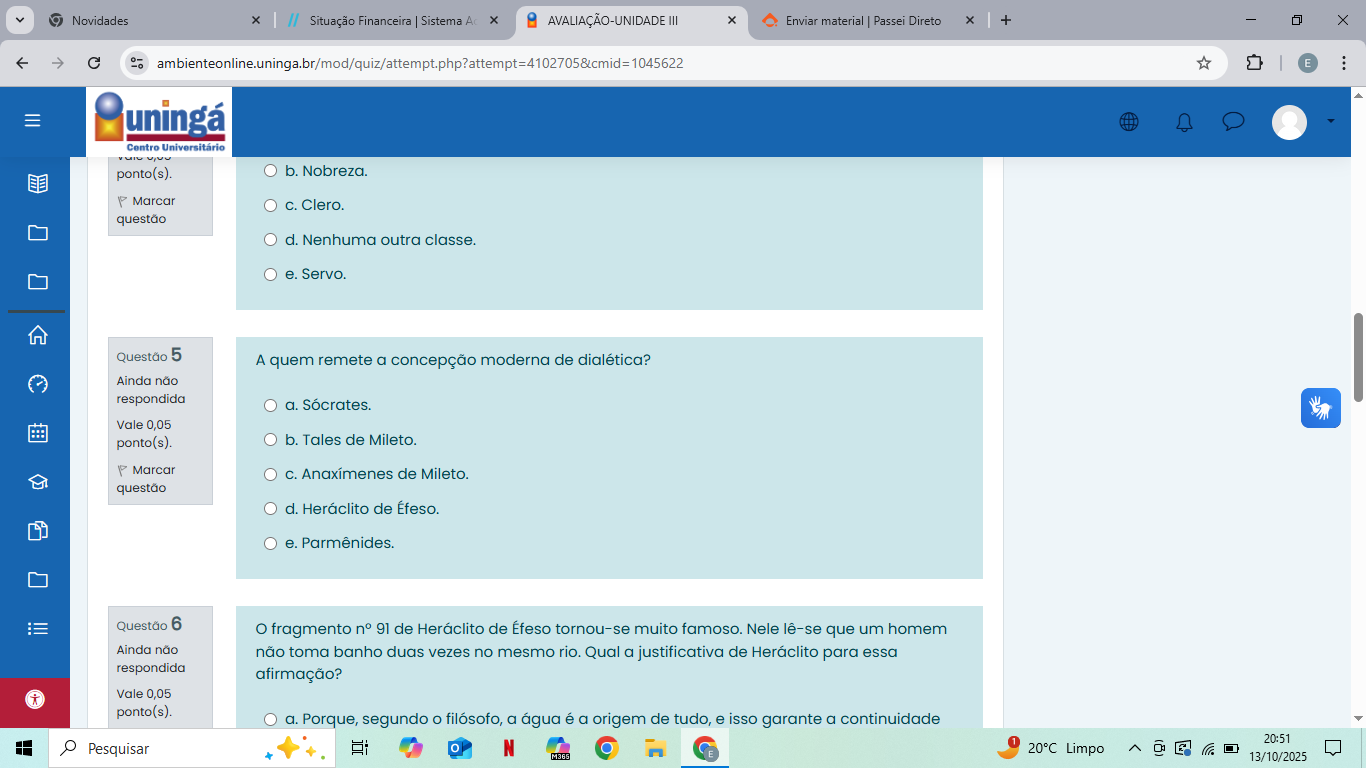Choose option 'c. Clero'
Viewport: 1366px width, 768px height.
pyautogui.click(x=270, y=205)
